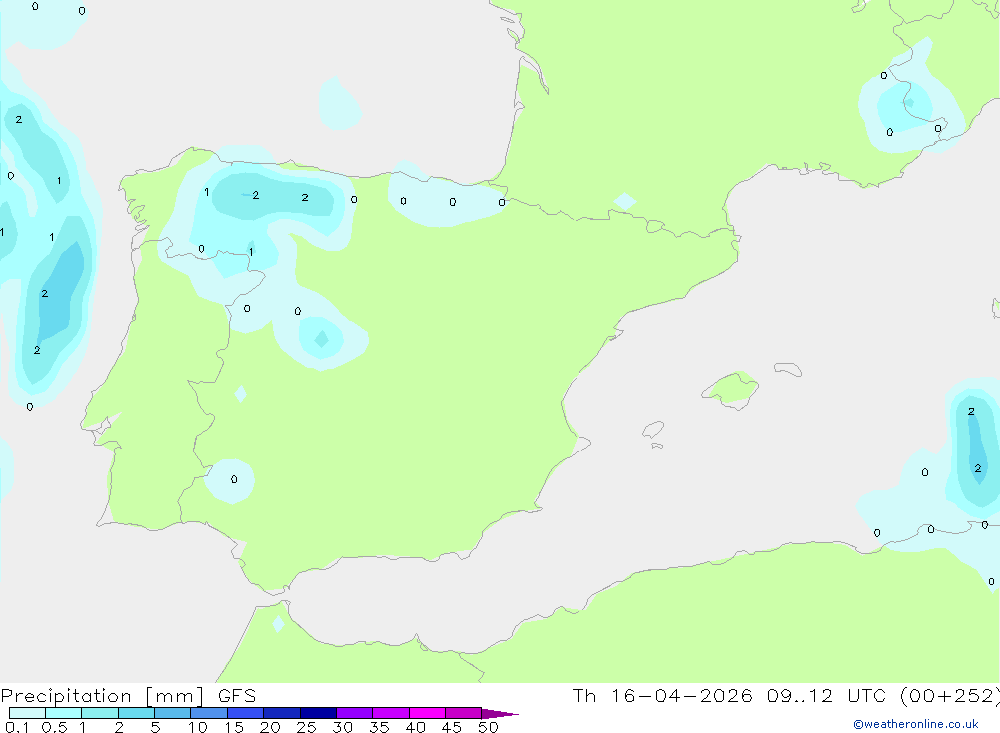Click the "0.1" legend scale label

coord(17,727)
